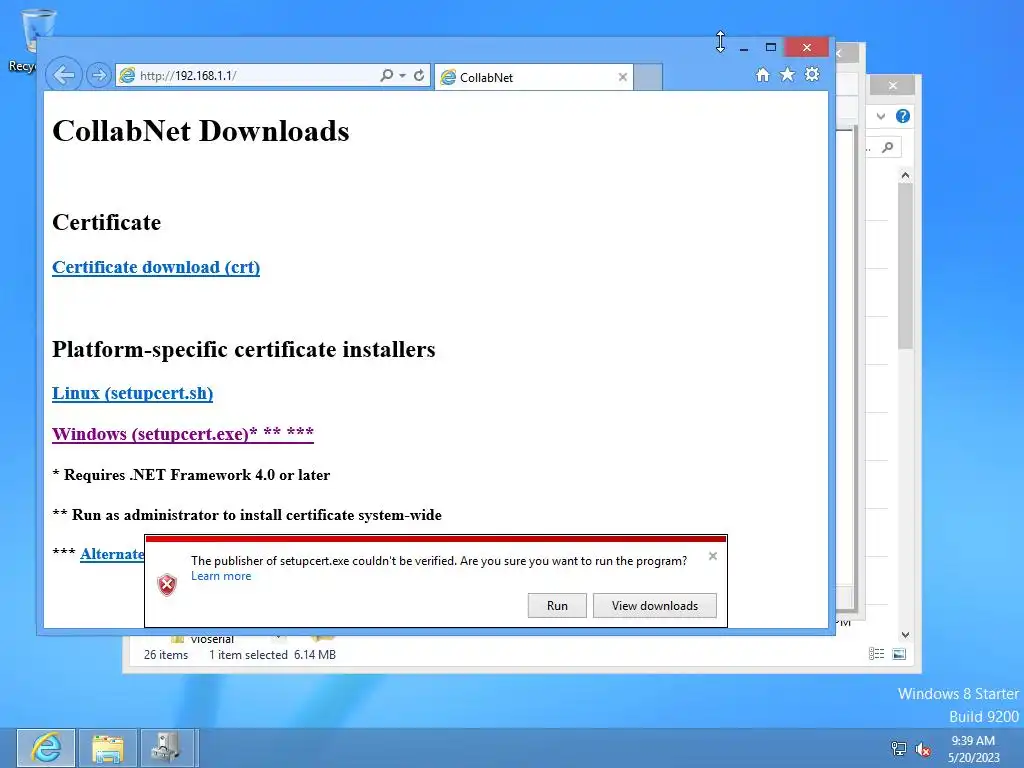Open address bar autocomplete dropdown arrow

pyautogui.click(x=402, y=75)
